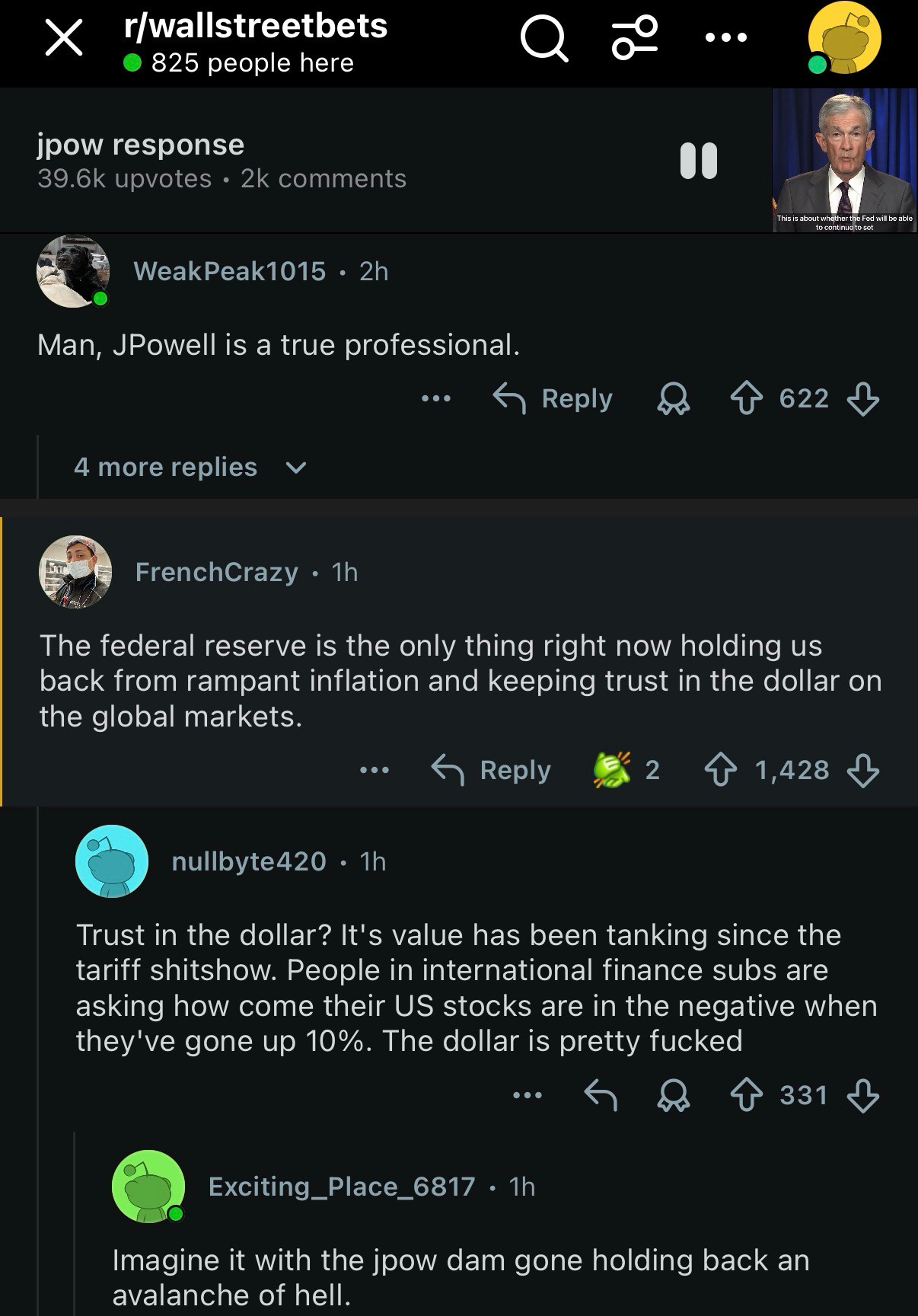The width and height of the screenshot is (918, 1316).
Task: Open the yellow Snoo profile avatar
Action: tap(844, 38)
